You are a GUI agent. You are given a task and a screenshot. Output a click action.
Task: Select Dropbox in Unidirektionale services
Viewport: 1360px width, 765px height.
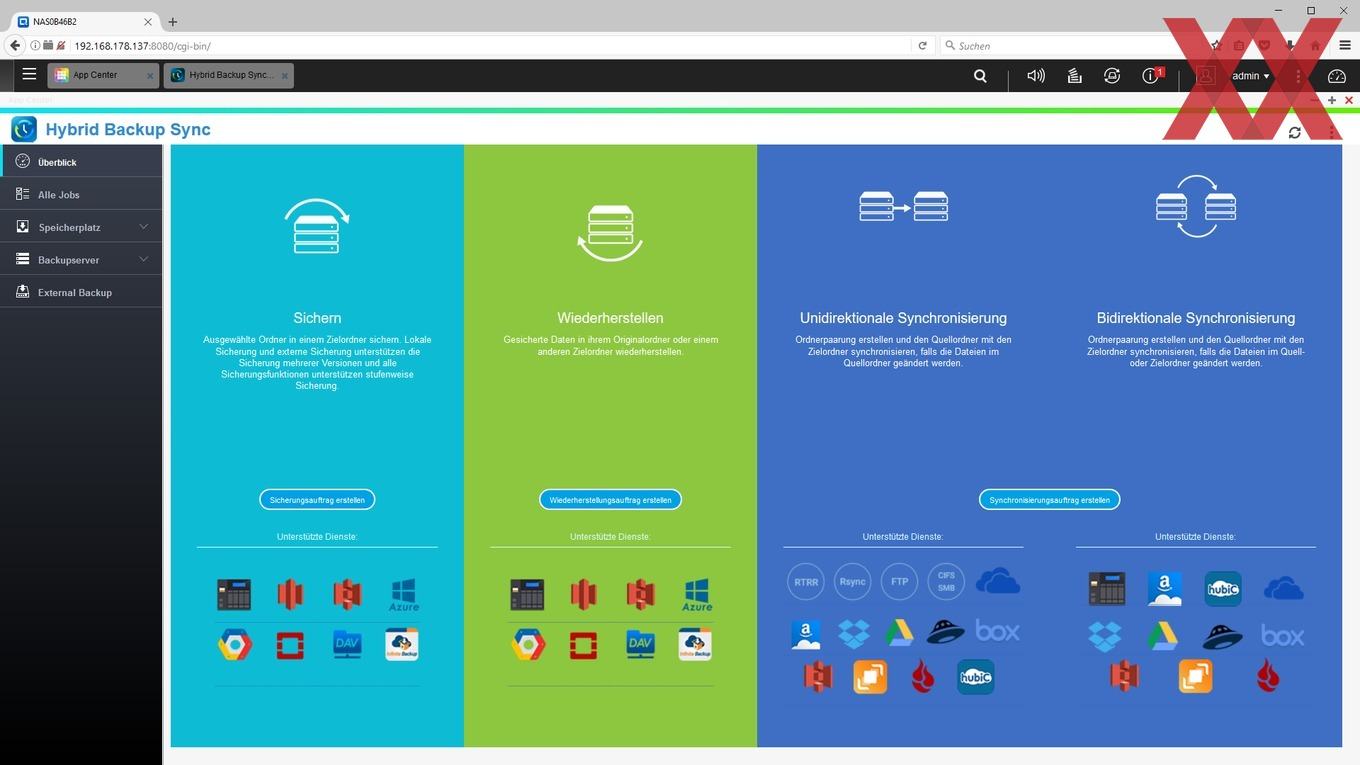[x=853, y=634]
